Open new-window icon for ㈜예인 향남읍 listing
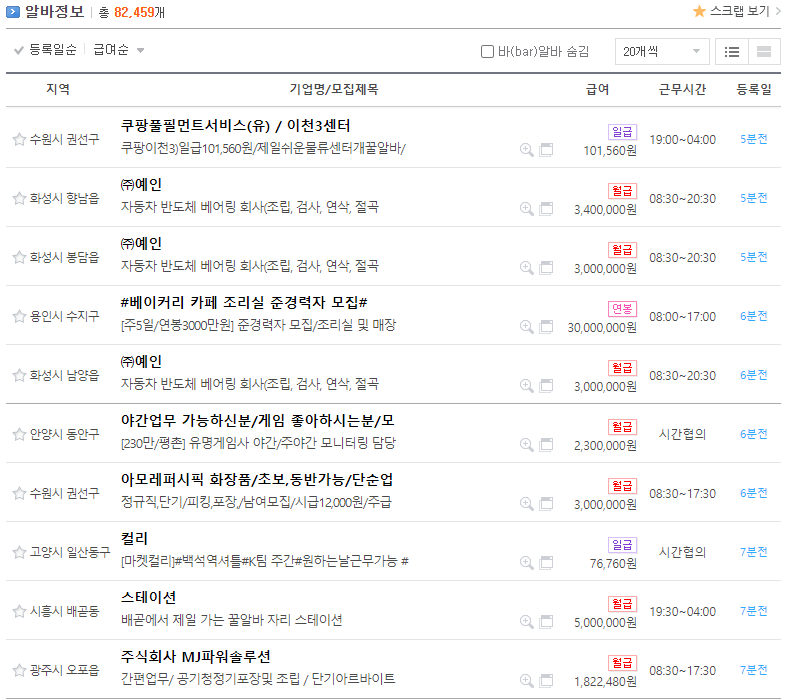 click(x=546, y=209)
